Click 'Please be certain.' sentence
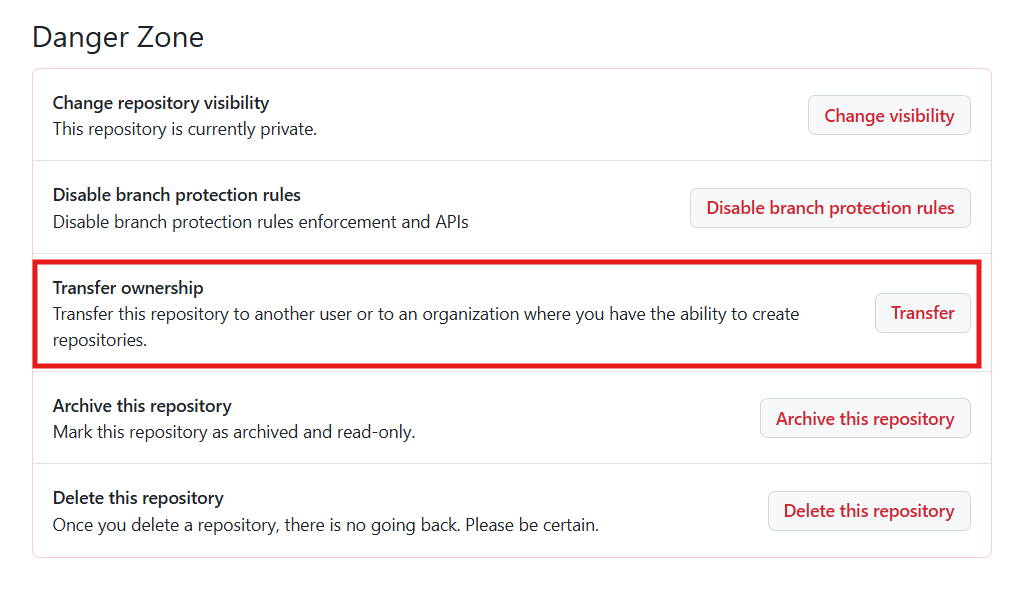The height and width of the screenshot is (611, 1022). [532, 525]
